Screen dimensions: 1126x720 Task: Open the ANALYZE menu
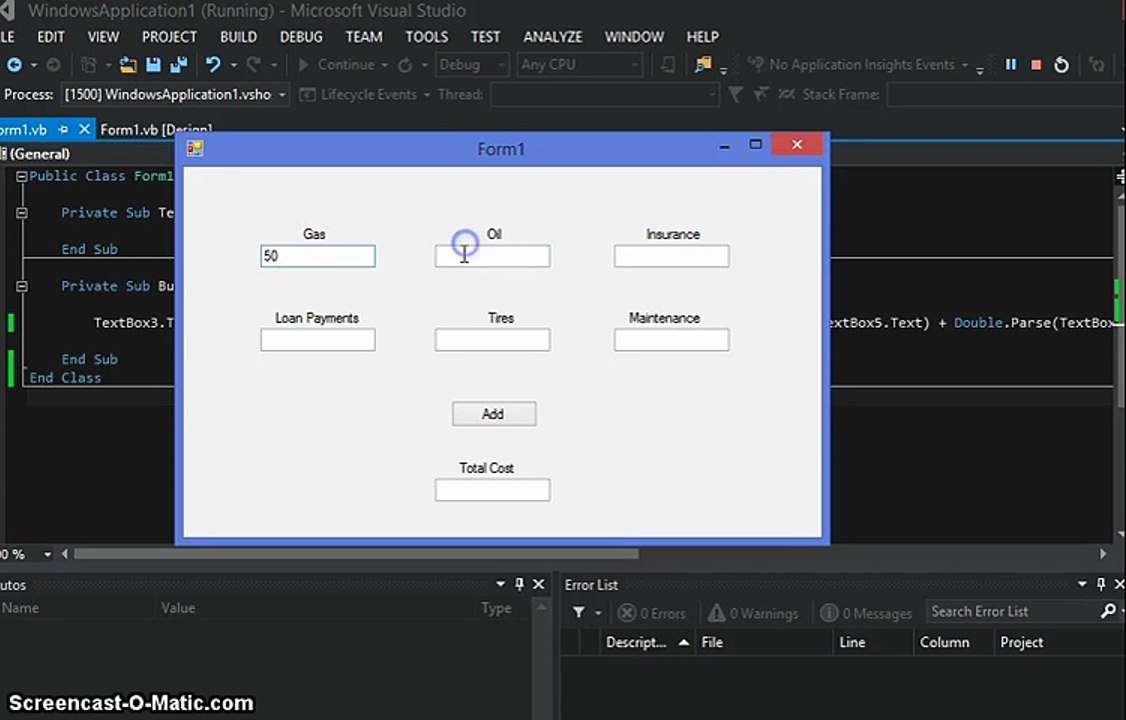[552, 37]
